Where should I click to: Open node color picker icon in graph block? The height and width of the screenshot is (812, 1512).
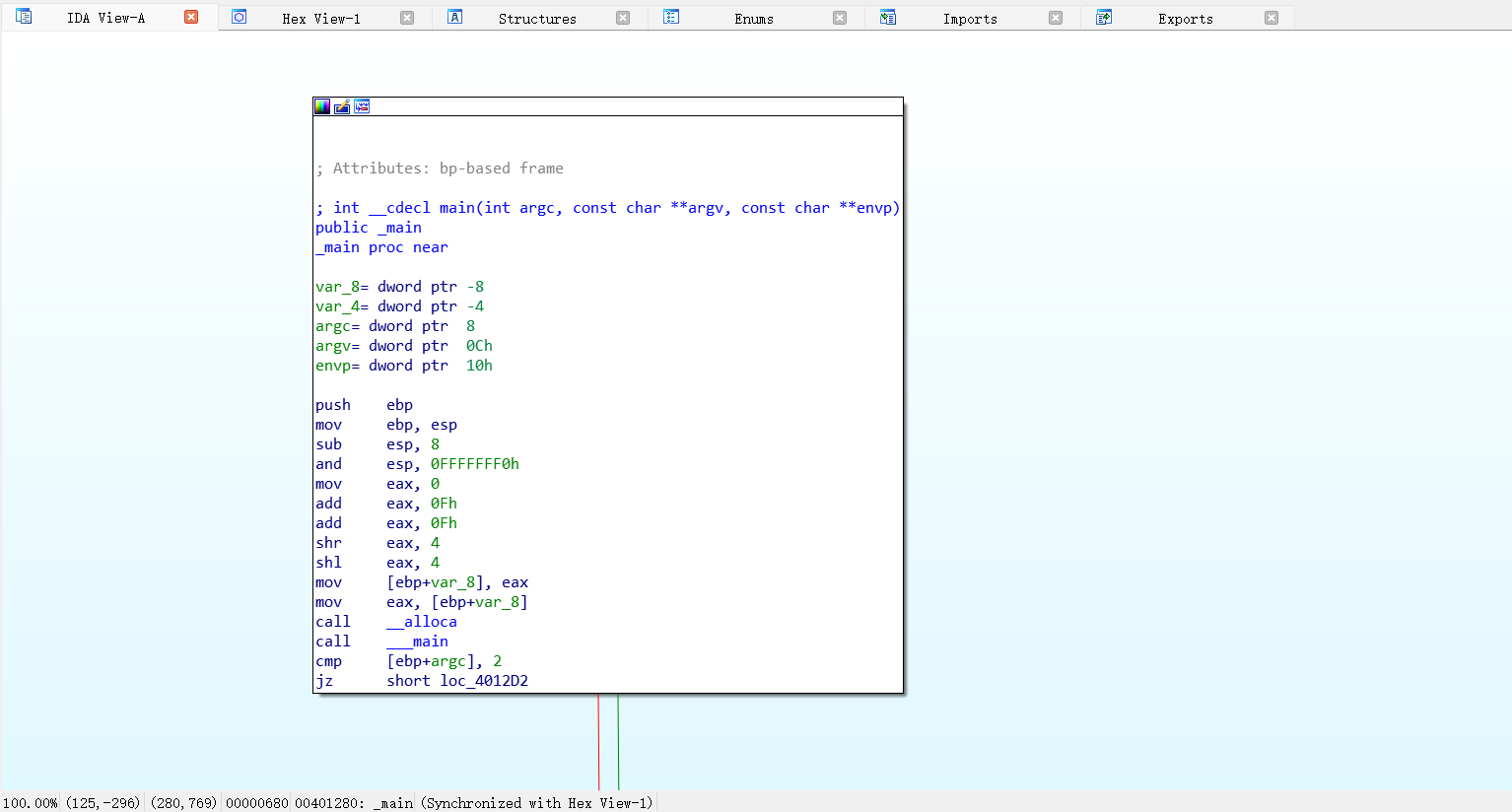322,106
